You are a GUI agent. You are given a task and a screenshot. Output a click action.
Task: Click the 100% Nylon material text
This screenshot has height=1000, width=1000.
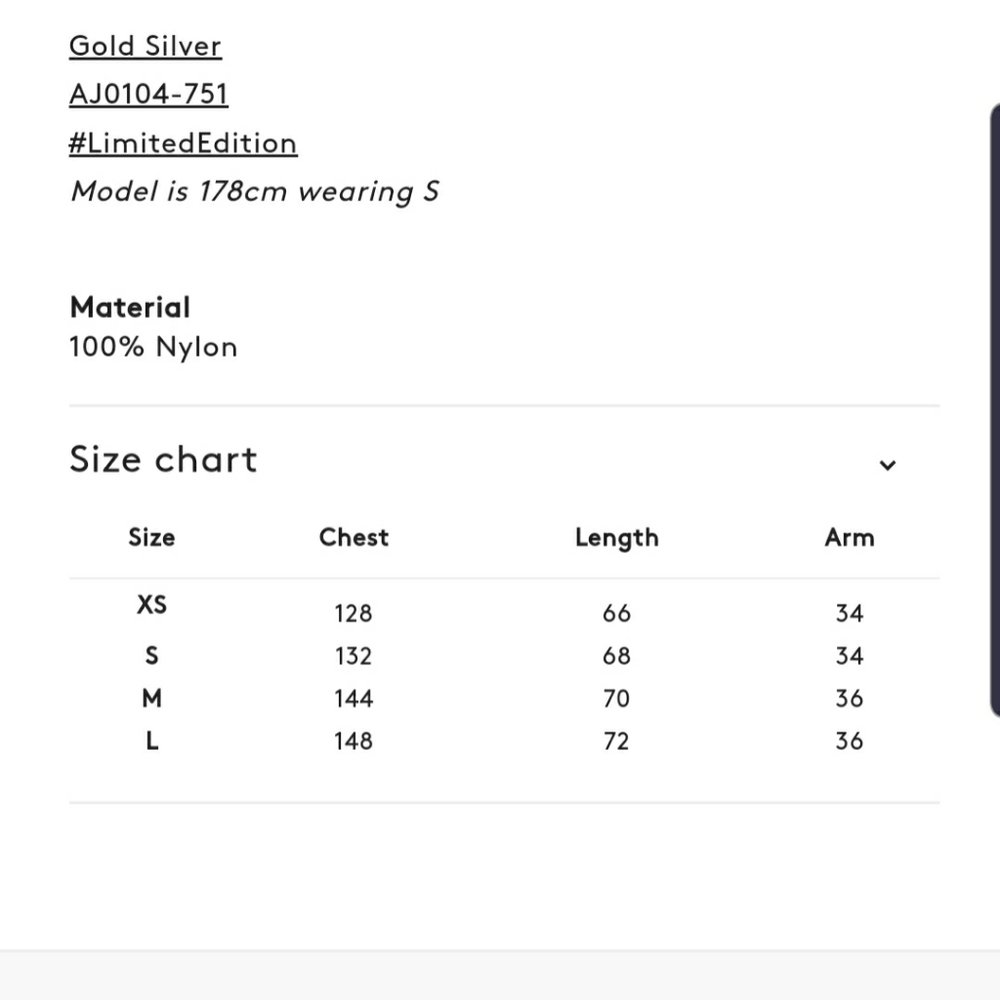(153, 347)
